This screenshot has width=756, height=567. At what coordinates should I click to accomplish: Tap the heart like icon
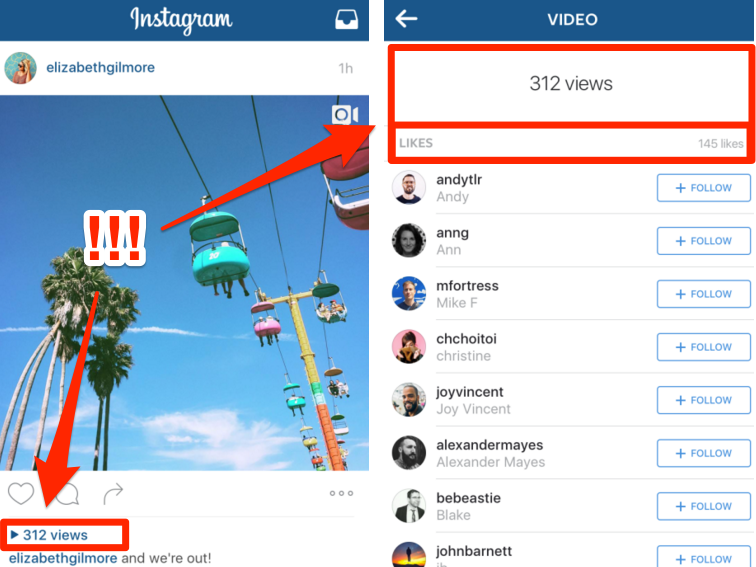pos(21,493)
